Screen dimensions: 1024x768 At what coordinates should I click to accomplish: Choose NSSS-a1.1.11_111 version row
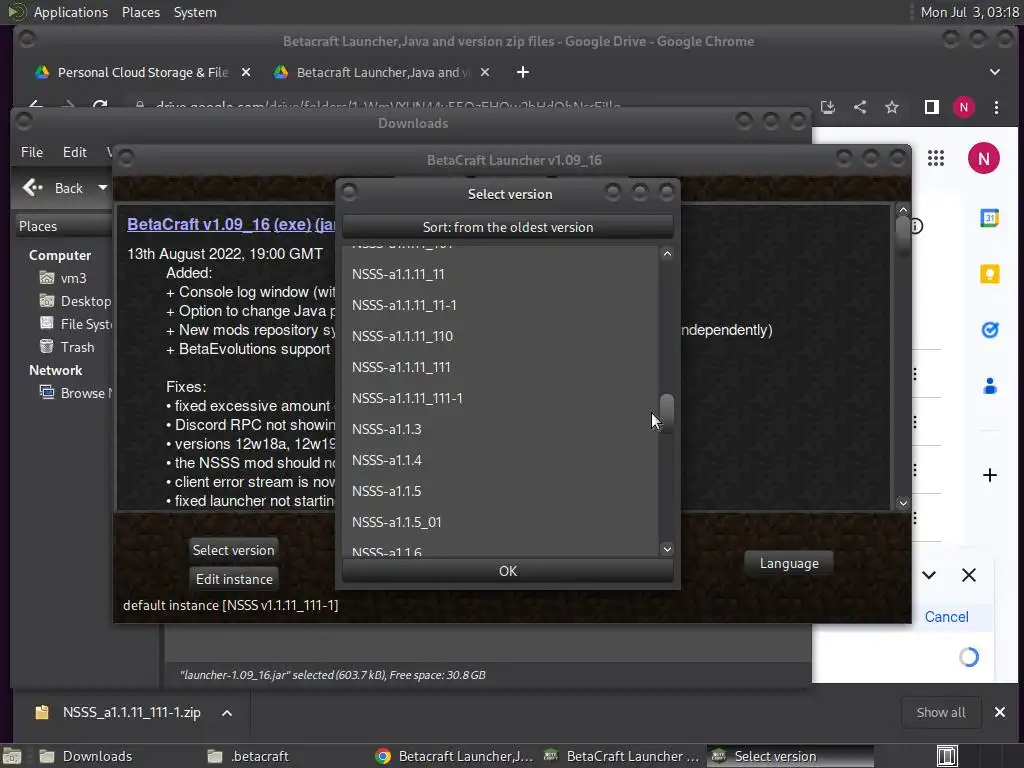pyautogui.click(x=500, y=367)
